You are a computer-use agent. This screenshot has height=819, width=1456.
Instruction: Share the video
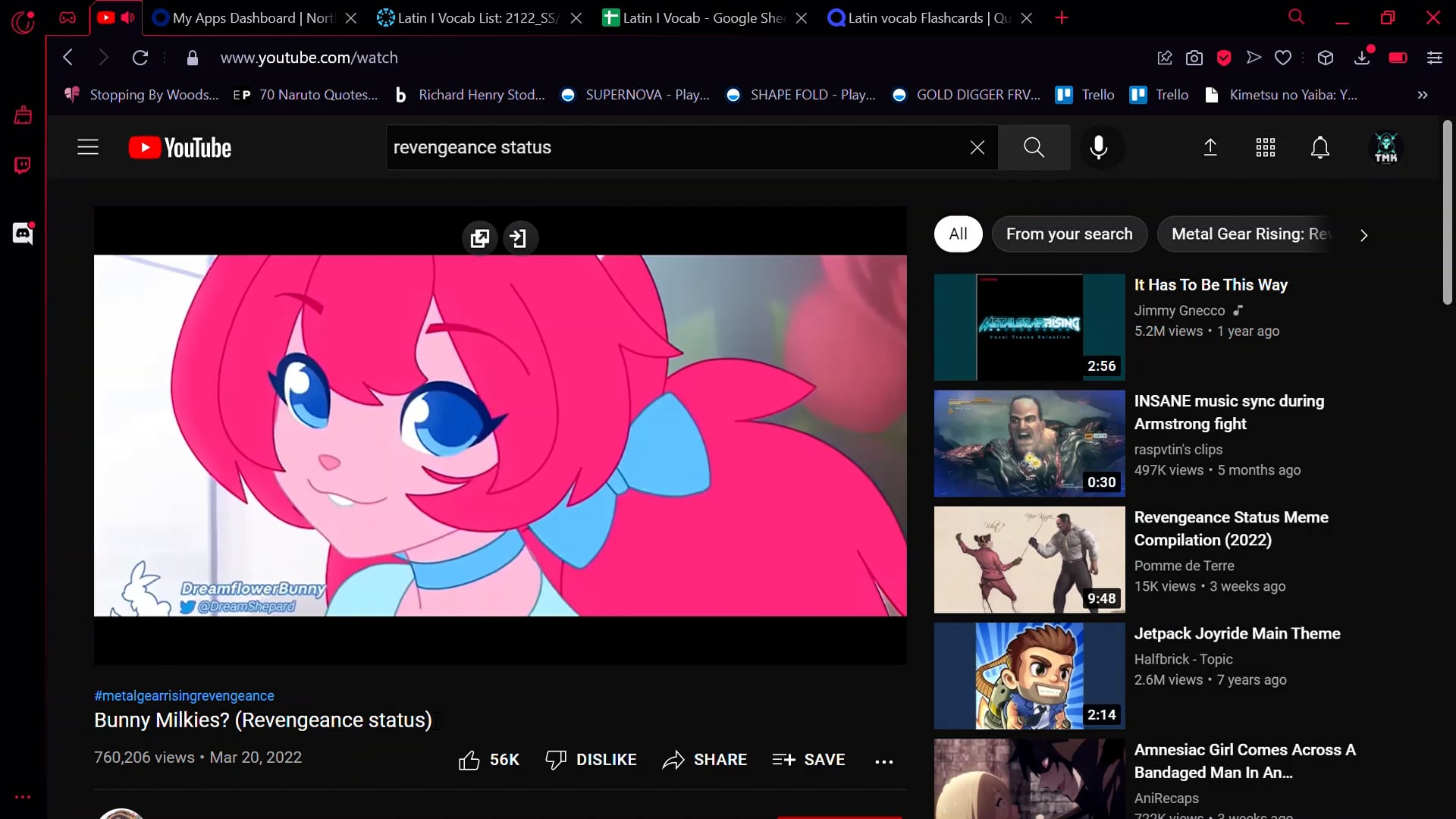(704, 760)
